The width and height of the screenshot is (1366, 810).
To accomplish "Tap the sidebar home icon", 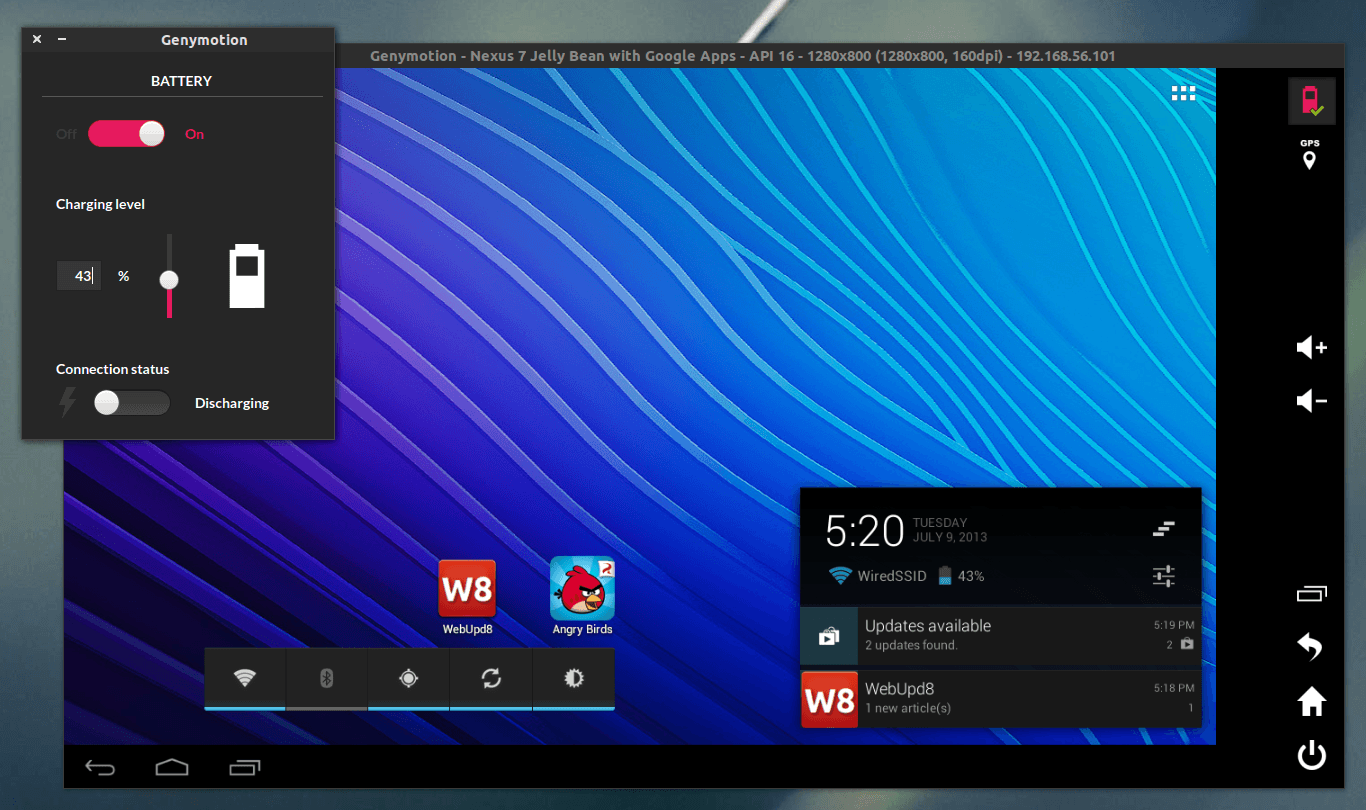I will [x=1311, y=701].
